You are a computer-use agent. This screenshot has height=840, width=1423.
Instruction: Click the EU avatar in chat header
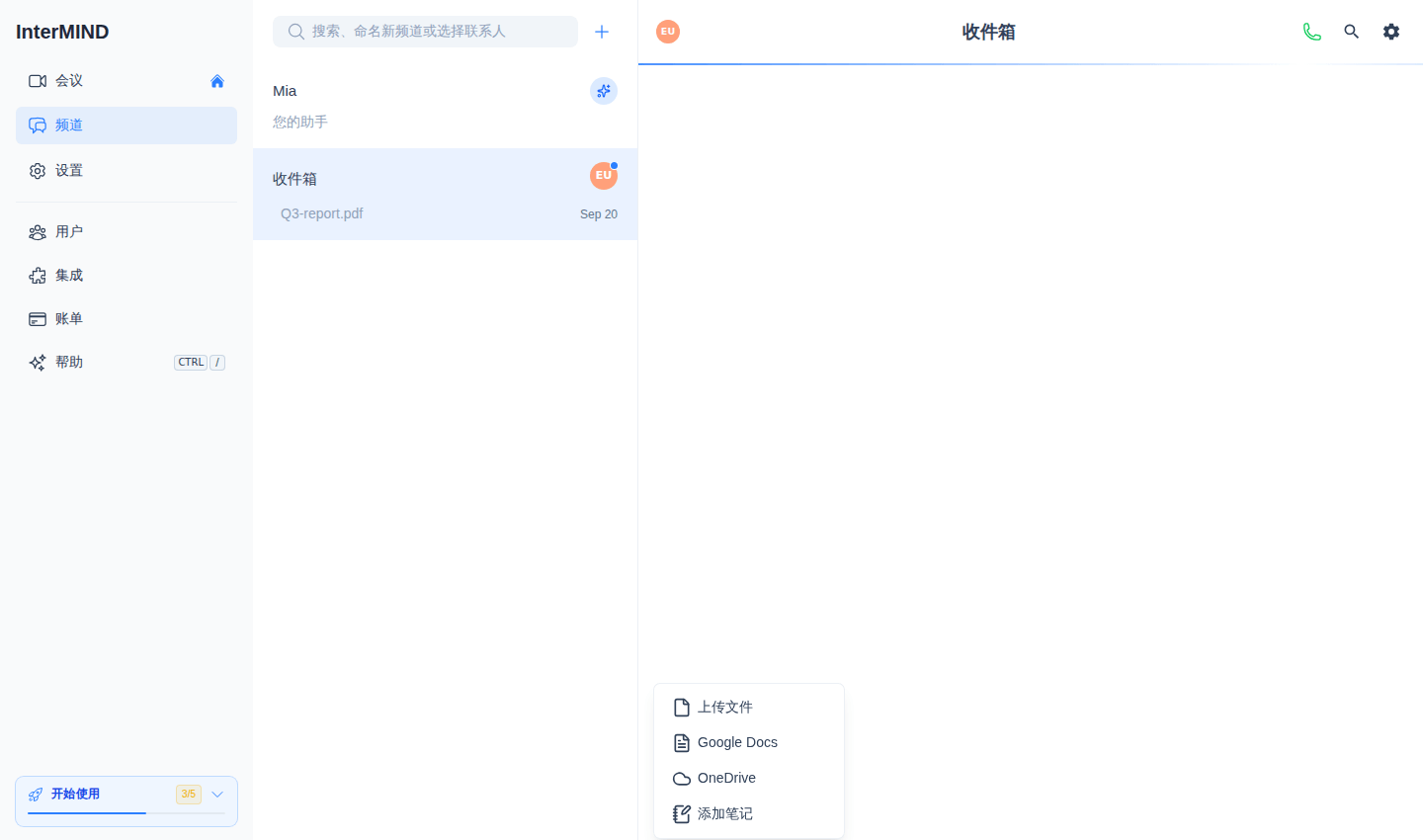pos(668,32)
